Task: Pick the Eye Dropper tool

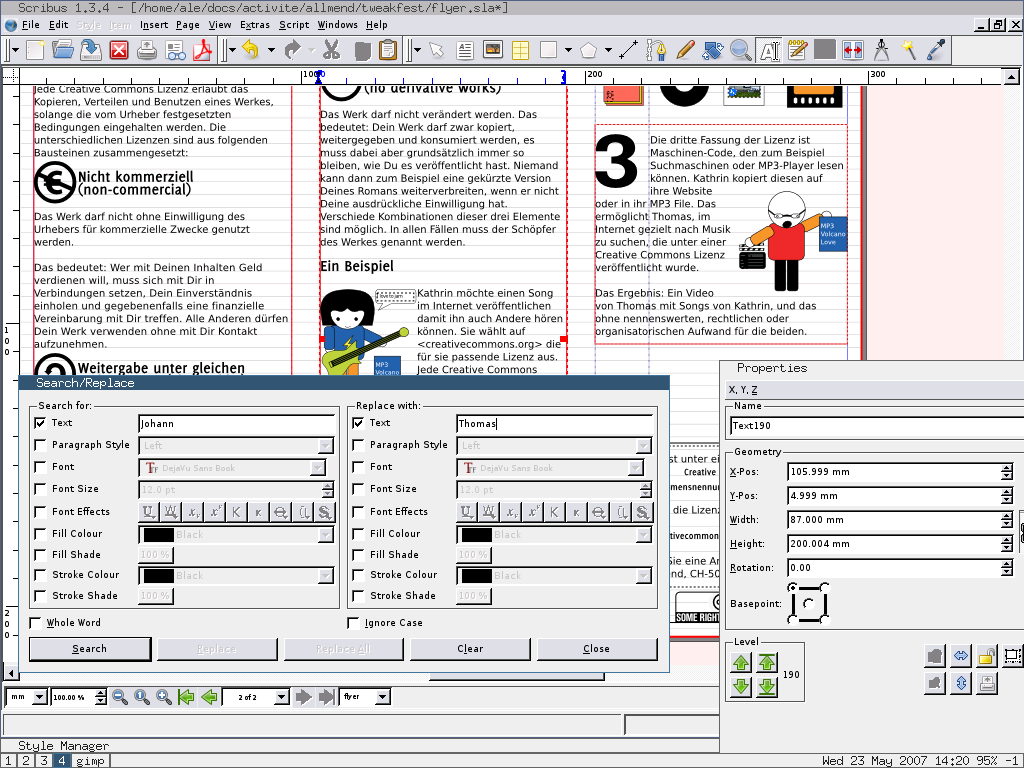Action: click(937, 49)
